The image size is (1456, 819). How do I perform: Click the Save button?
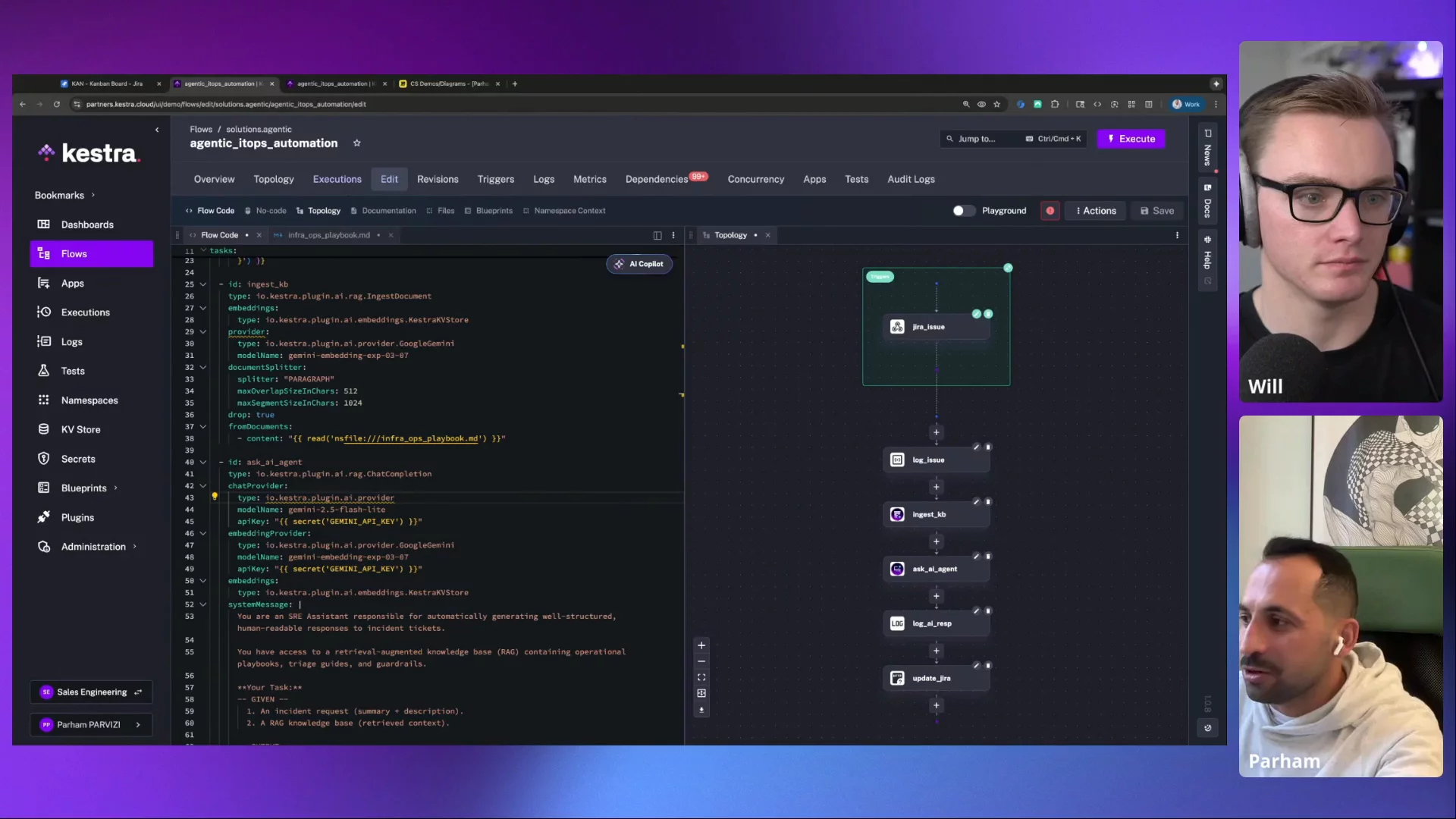(1157, 211)
